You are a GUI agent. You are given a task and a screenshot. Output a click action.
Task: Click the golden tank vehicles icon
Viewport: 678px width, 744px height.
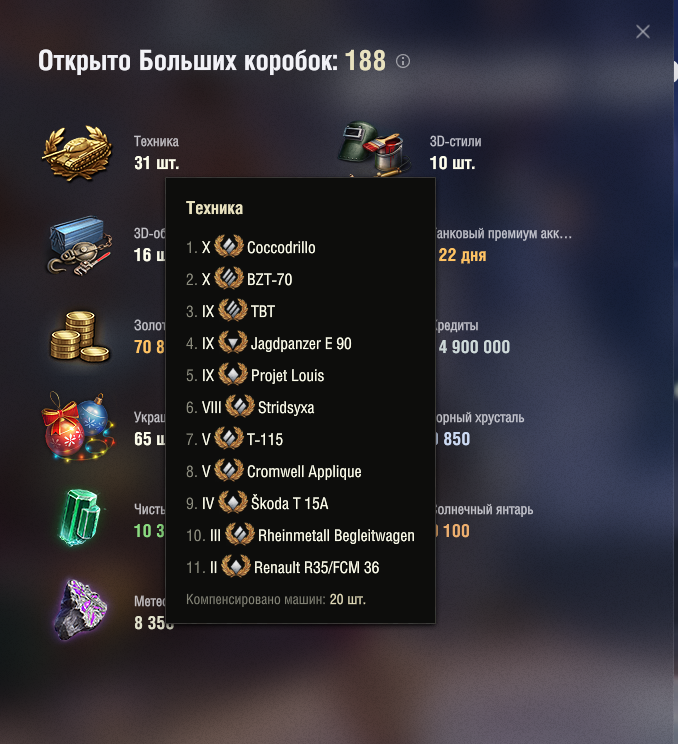77,153
